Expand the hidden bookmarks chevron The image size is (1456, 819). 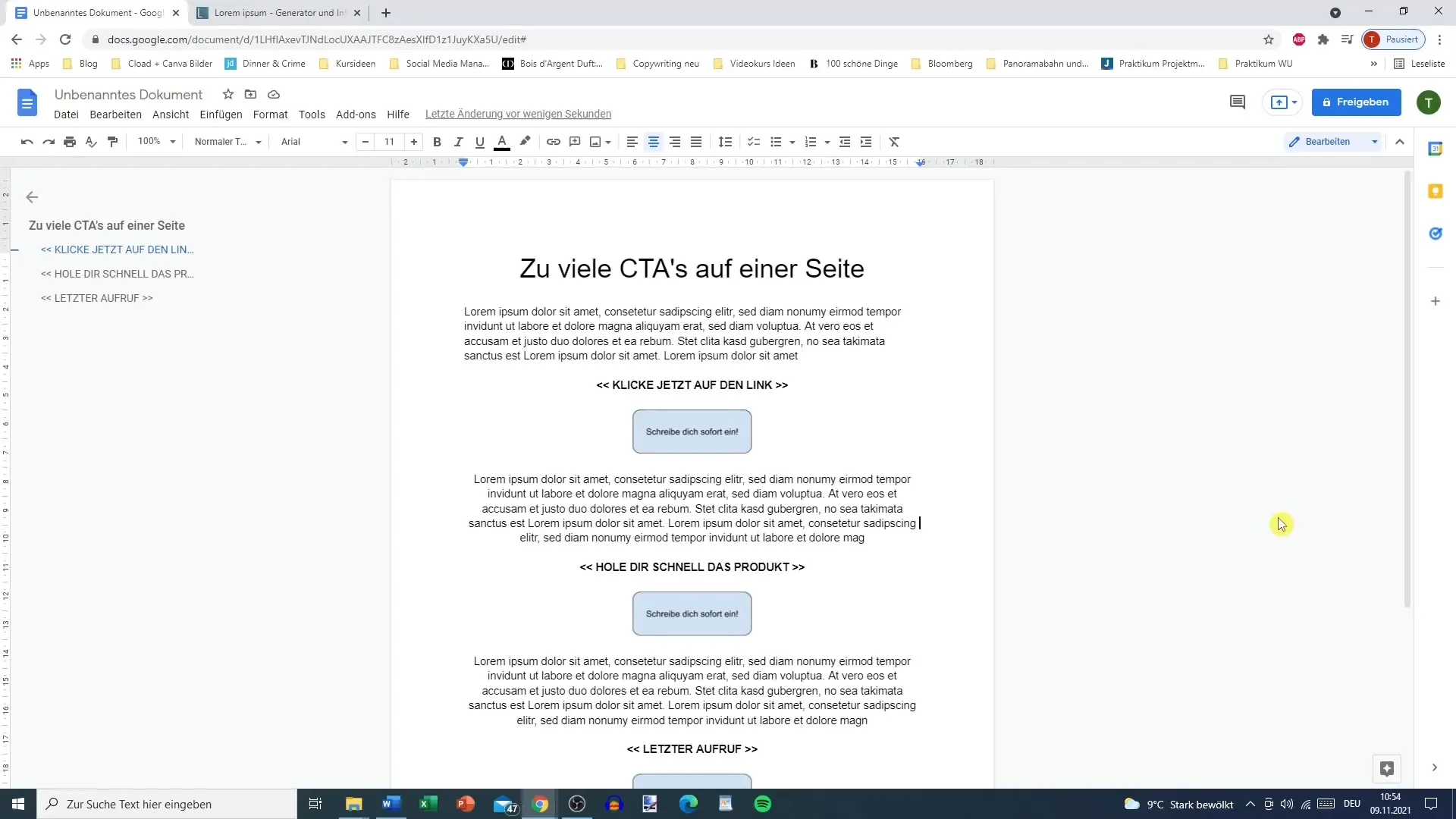coord(1373,64)
